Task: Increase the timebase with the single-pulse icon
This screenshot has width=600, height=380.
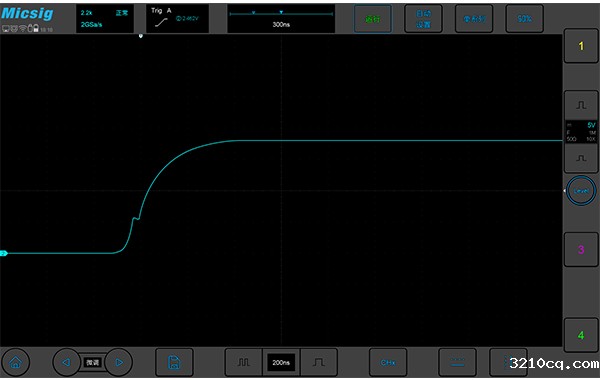Action: tap(319, 362)
